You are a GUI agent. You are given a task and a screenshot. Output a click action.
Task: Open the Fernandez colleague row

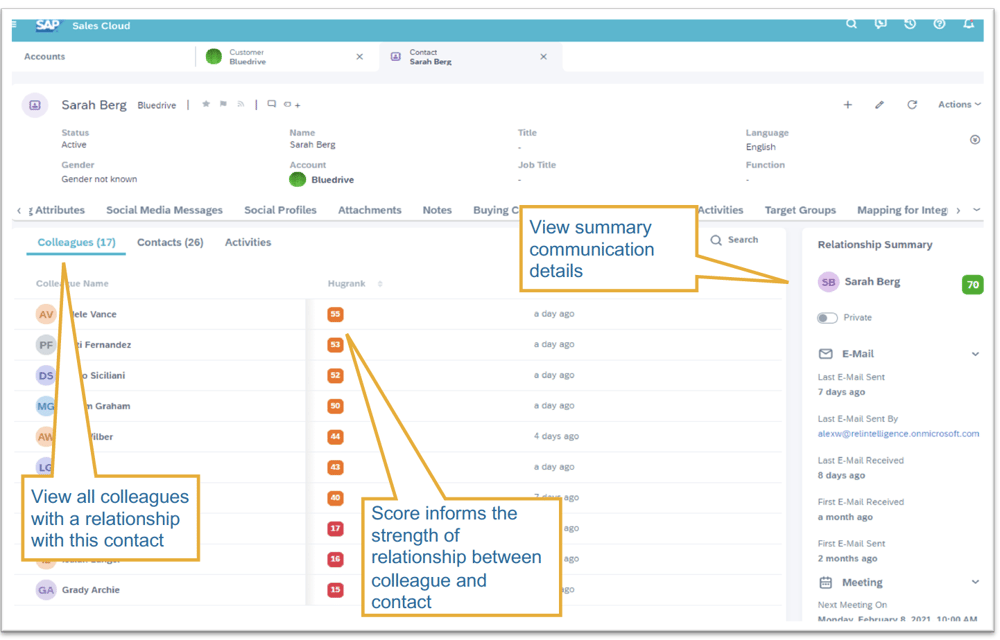tap(399, 345)
